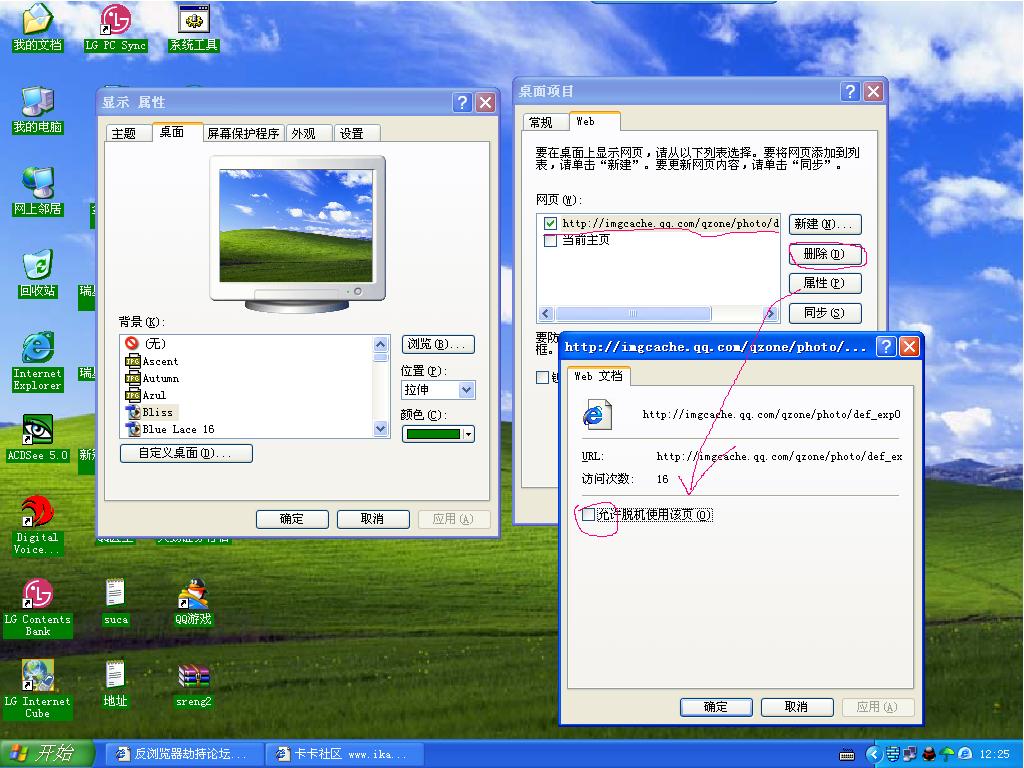Switch to 卡卡社区 taskbar window
Viewport: 1024px width, 768px height.
346,754
